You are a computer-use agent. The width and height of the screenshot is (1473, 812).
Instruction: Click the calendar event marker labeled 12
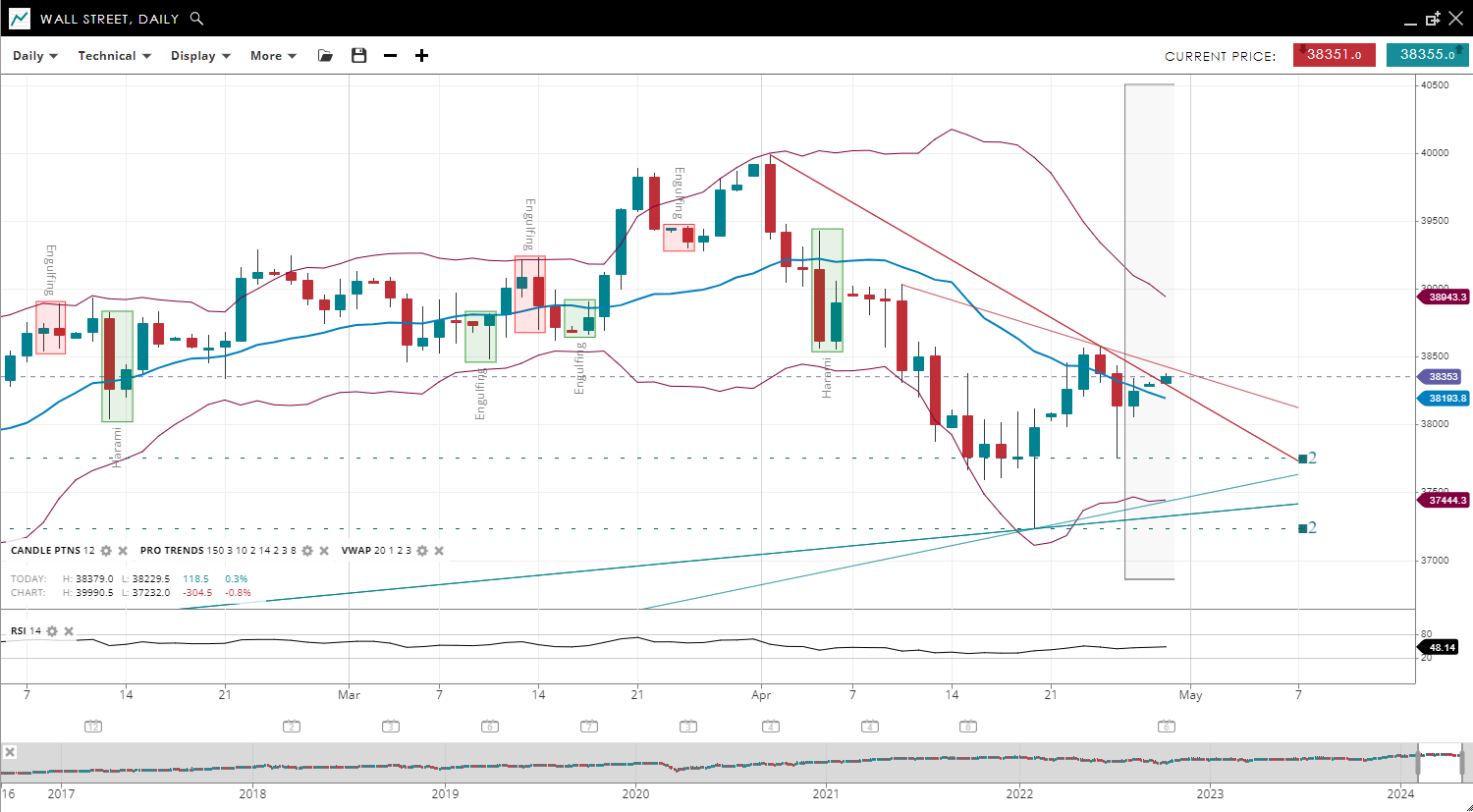coord(93,727)
